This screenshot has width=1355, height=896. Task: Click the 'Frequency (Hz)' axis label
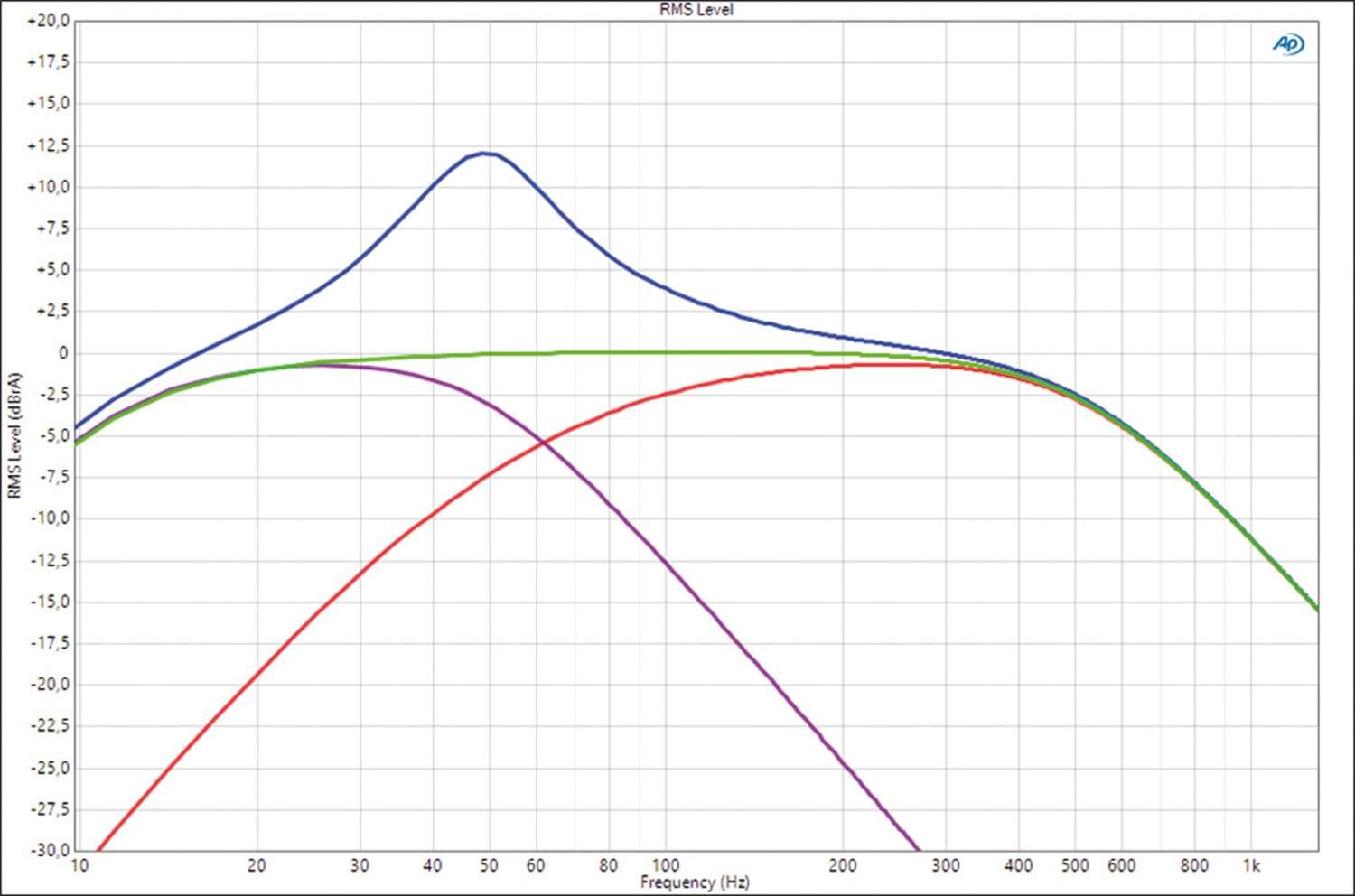tap(695, 882)
